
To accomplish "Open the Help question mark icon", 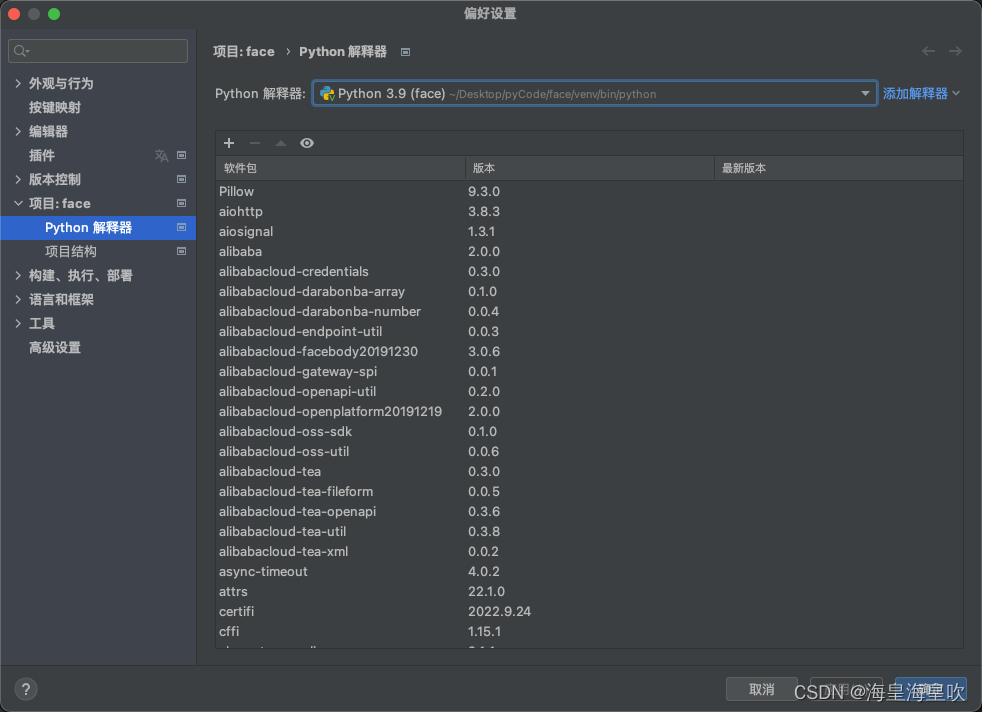I will click(25, 688).
